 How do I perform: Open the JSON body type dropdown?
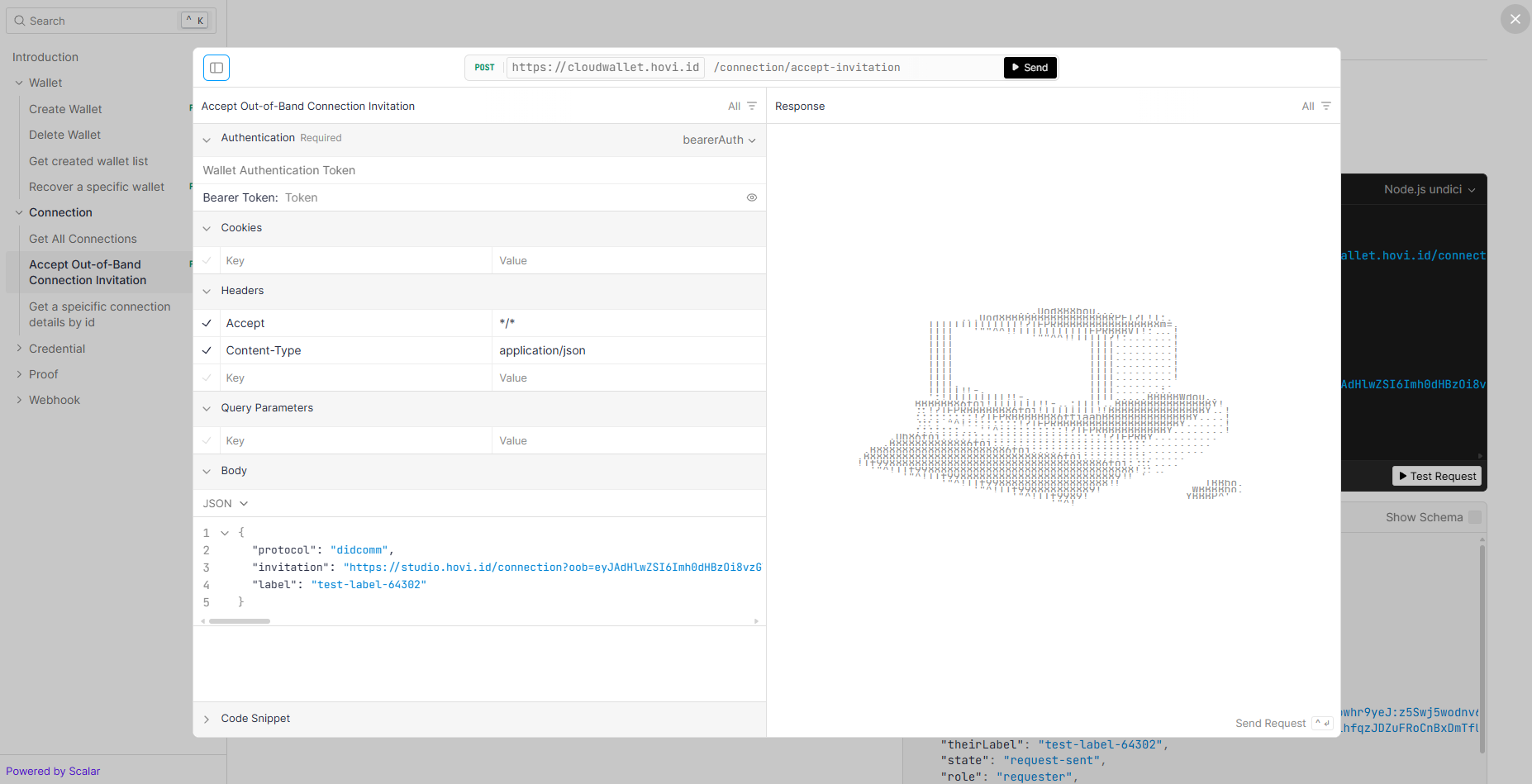click(x=226, y=503)
